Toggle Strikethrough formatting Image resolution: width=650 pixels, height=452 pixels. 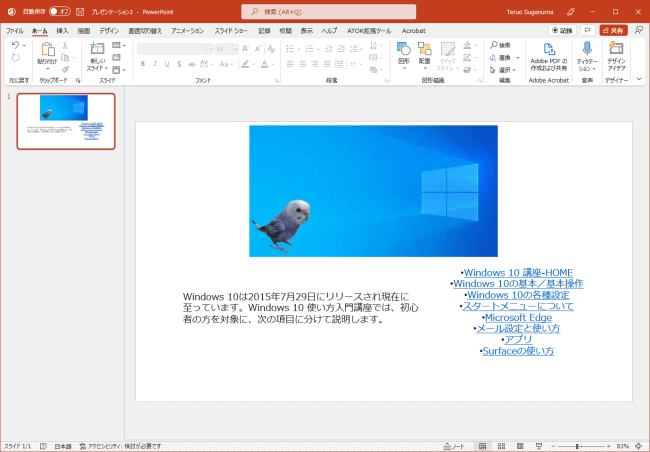point(192,64)
